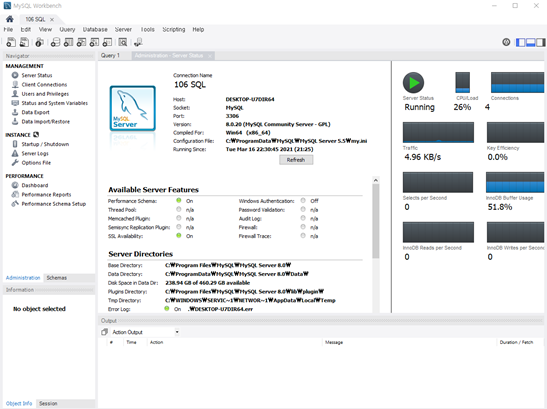
Task: Switch to Session tab
Action: point(48,403)
